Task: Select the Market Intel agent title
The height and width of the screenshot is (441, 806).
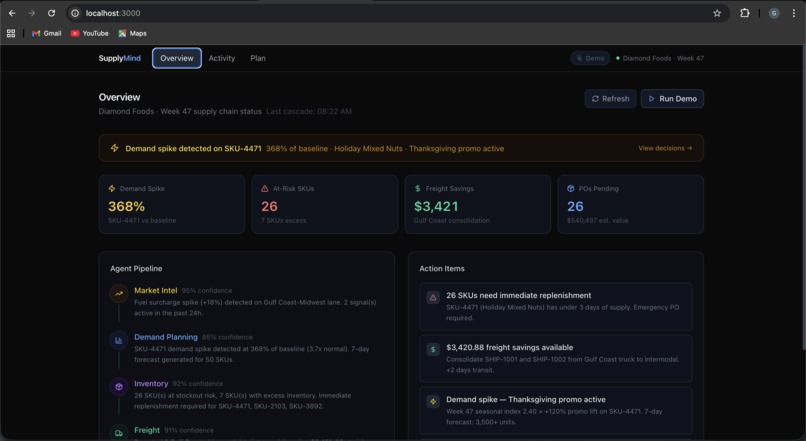Action: point(156,290)
